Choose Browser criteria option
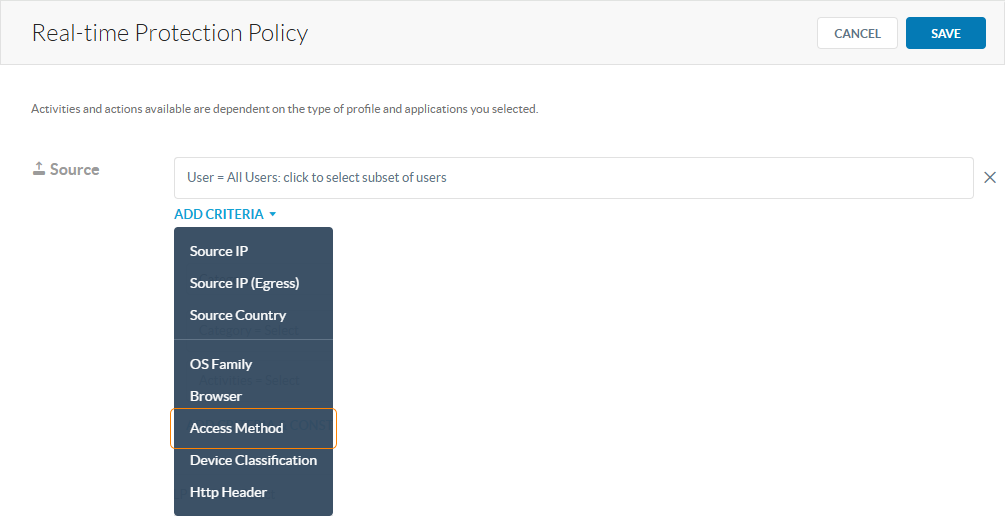The width and height of the screenshot is (1005, 519). (216, 396)
